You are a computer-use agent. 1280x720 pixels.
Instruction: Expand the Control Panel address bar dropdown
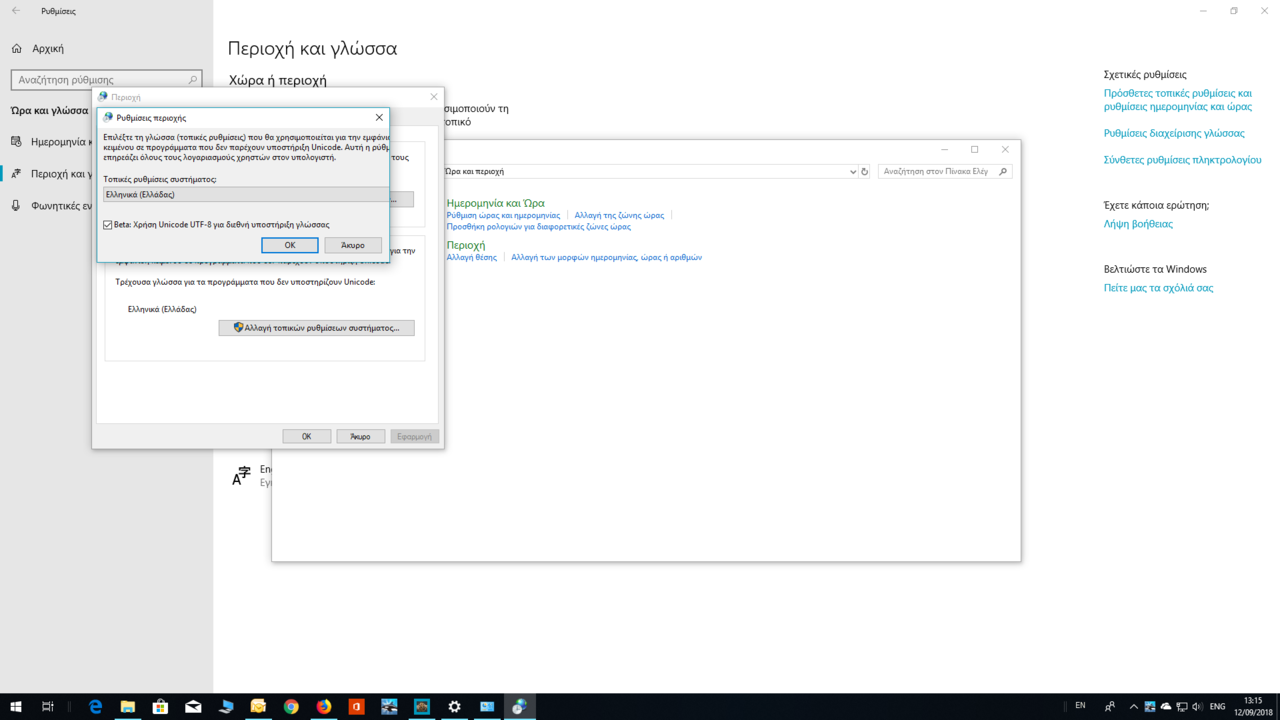(852, 172)
